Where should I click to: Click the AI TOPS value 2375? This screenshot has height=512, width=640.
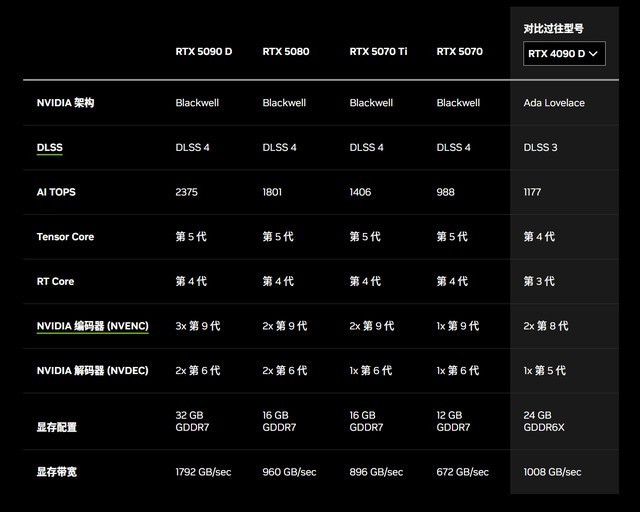tap(187, 192)
